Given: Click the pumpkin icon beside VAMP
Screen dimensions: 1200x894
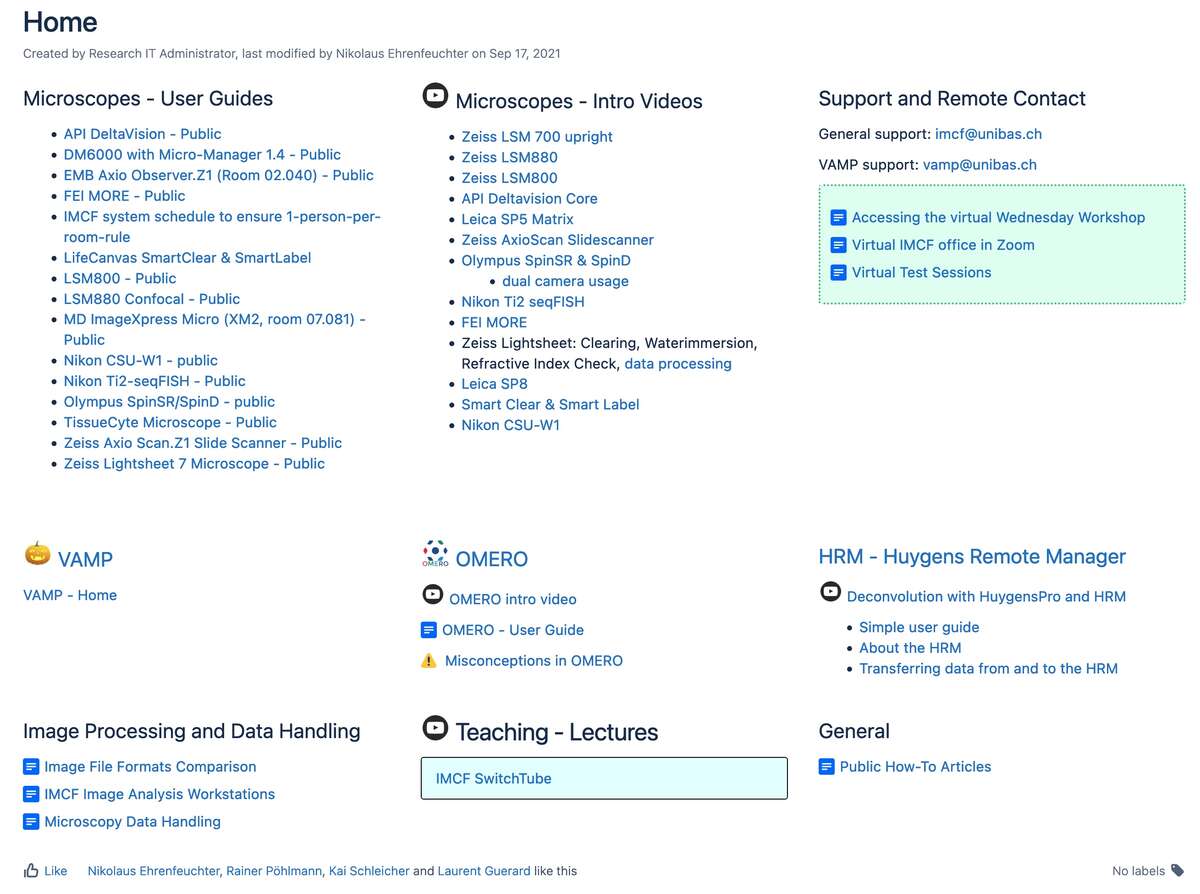Looking at the screenshot, I should (x=37, y=553).
